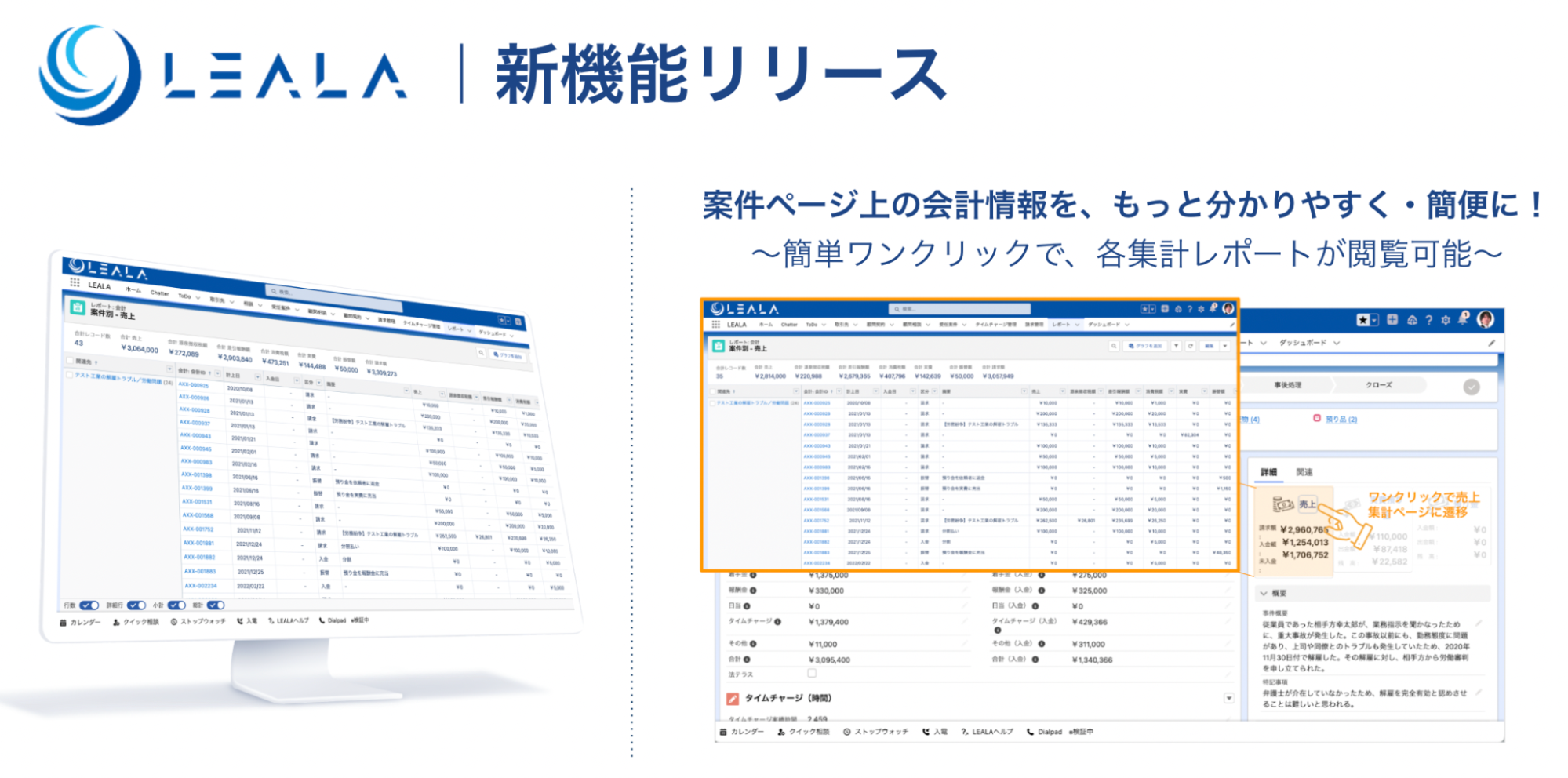Refresh the orange-framed report with the reload icon
The image size is (1568, 778).
click(x=1190, y=346)
